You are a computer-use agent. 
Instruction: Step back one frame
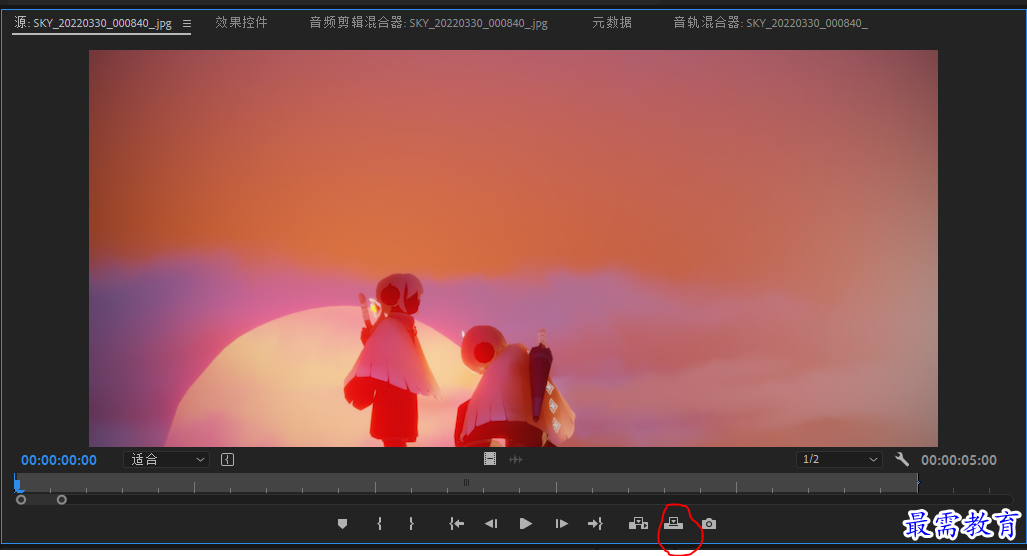click(491, 524)
